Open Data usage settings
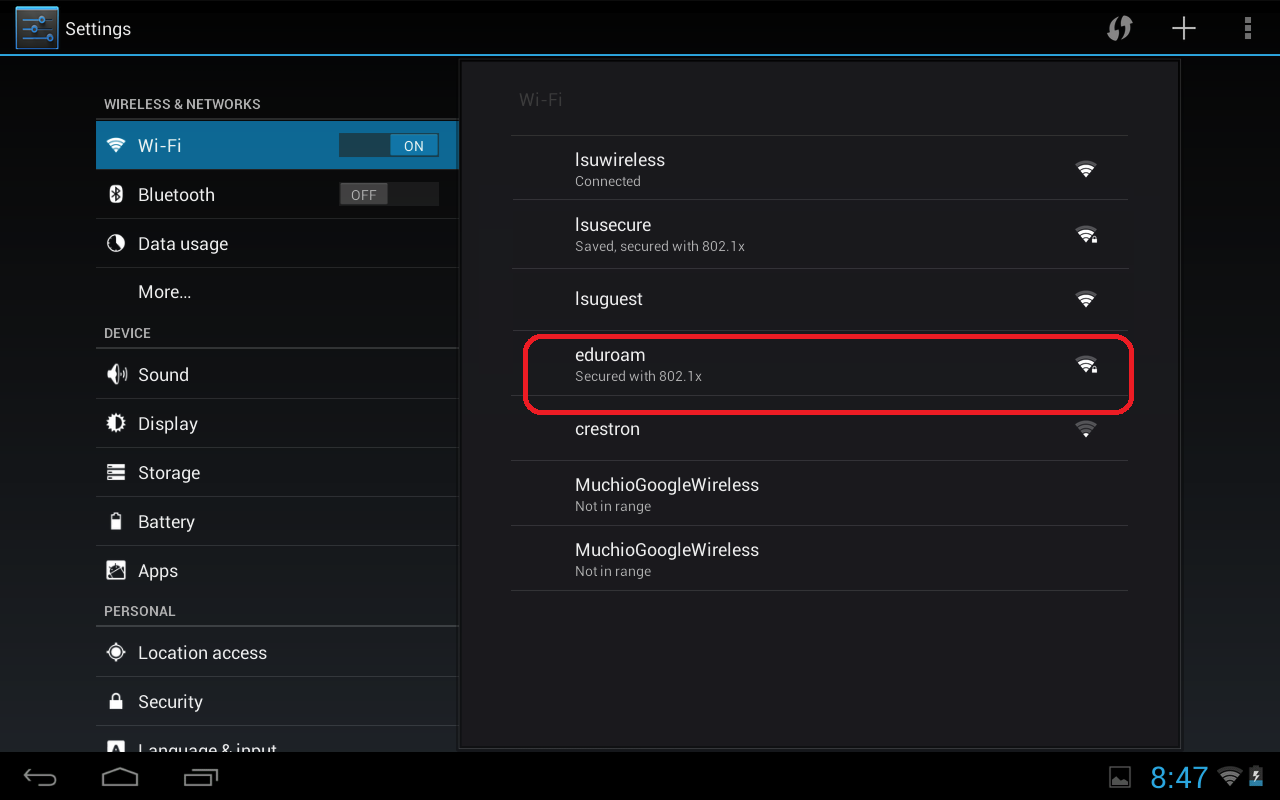The image size is (1280, 800). click(277, 243)
